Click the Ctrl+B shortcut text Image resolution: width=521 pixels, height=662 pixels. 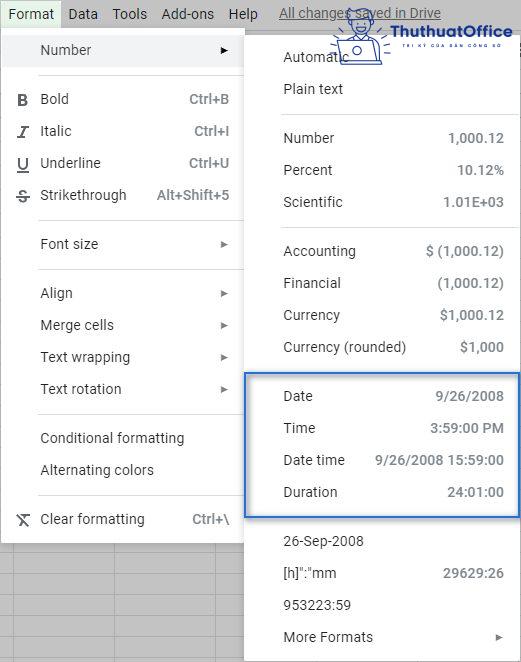[209, 100]
